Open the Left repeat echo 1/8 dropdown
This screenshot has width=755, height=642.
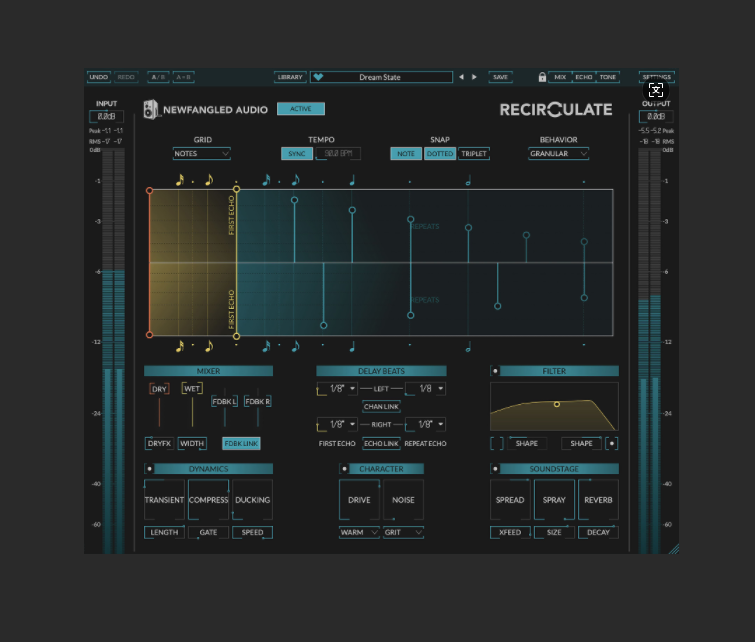425,389
